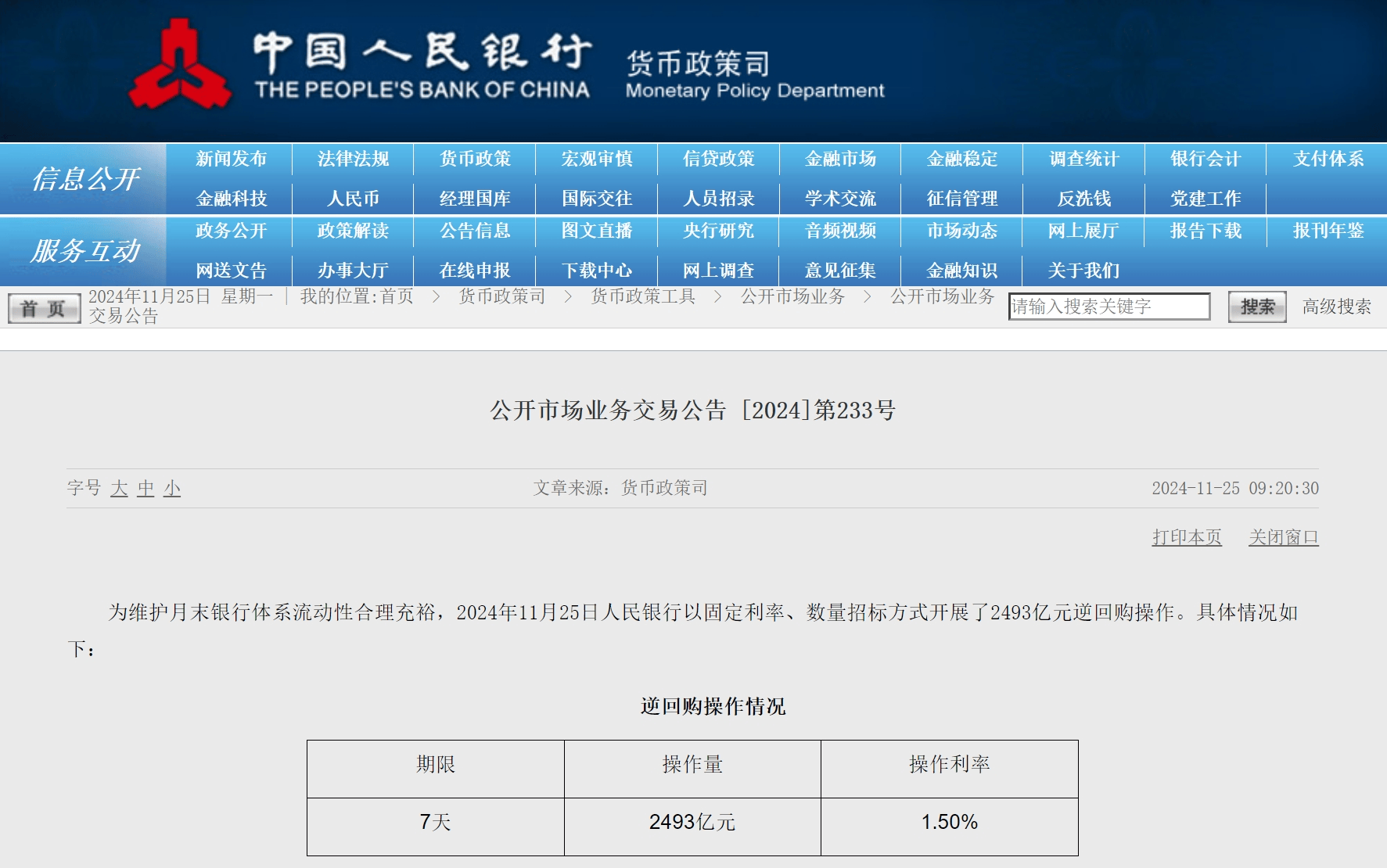Open 办事大厅 service link
This screenshot has height=868, width=1387.
tap(354, 271)
